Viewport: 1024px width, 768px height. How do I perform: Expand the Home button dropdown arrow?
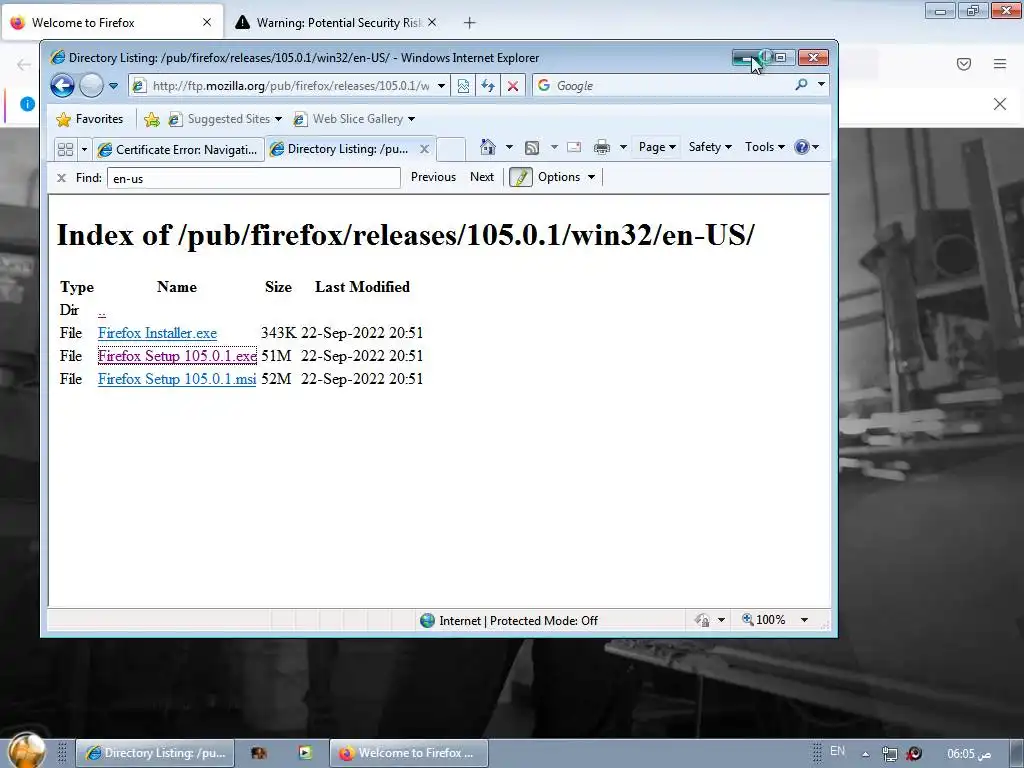[509, 147]
